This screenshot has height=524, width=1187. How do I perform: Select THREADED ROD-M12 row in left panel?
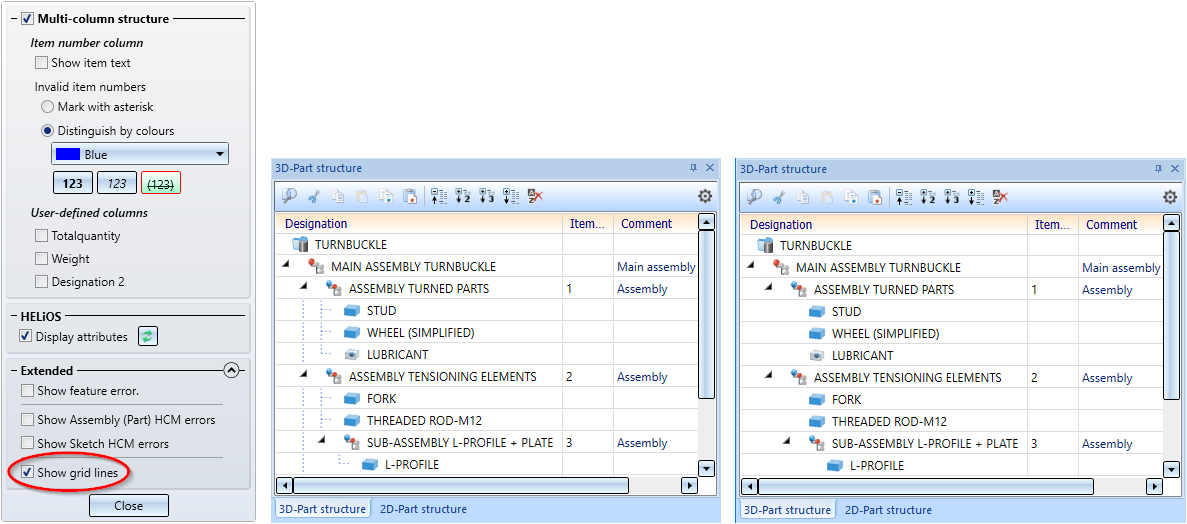488,420
